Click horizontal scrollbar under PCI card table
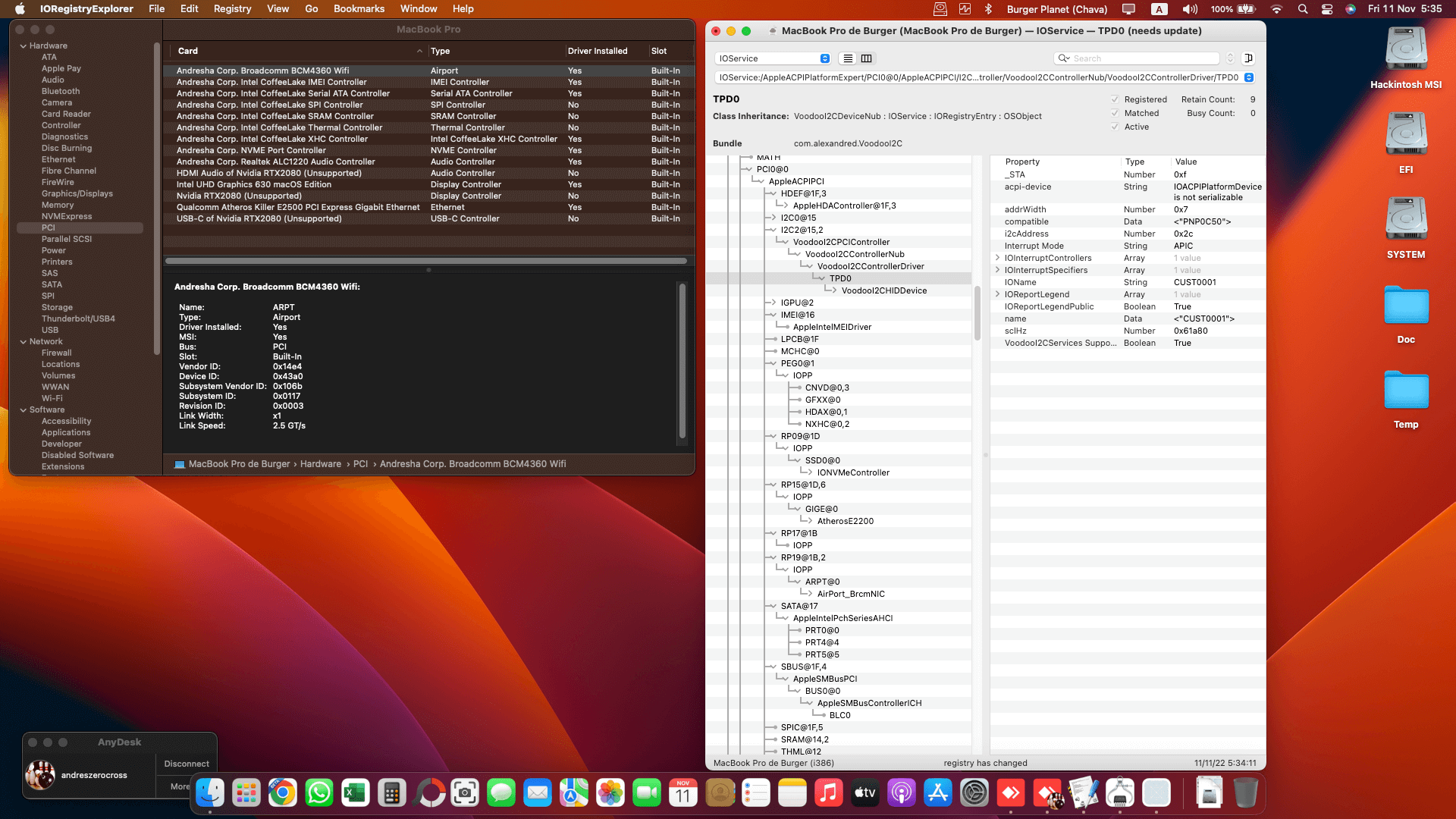The width and height of the screenshot is (1456, 819). point(426,261)
